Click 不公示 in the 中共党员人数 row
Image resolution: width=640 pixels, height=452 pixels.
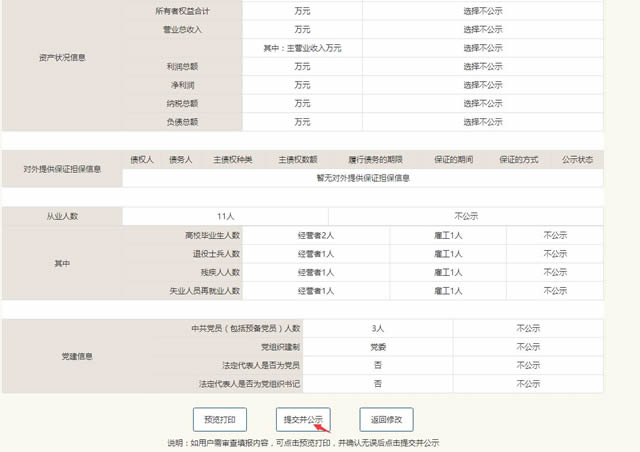(x=528, y=328)
